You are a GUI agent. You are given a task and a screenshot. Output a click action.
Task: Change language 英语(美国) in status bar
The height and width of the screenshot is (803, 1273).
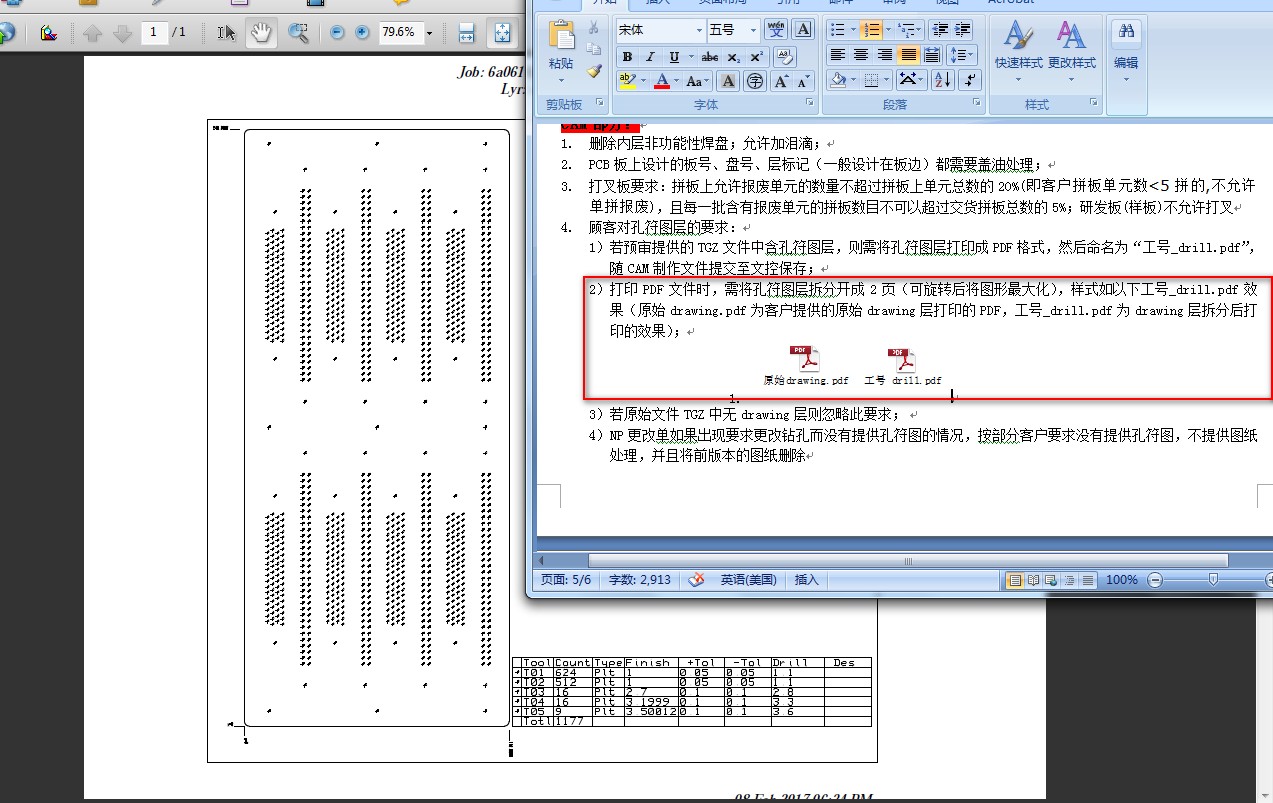748,580
